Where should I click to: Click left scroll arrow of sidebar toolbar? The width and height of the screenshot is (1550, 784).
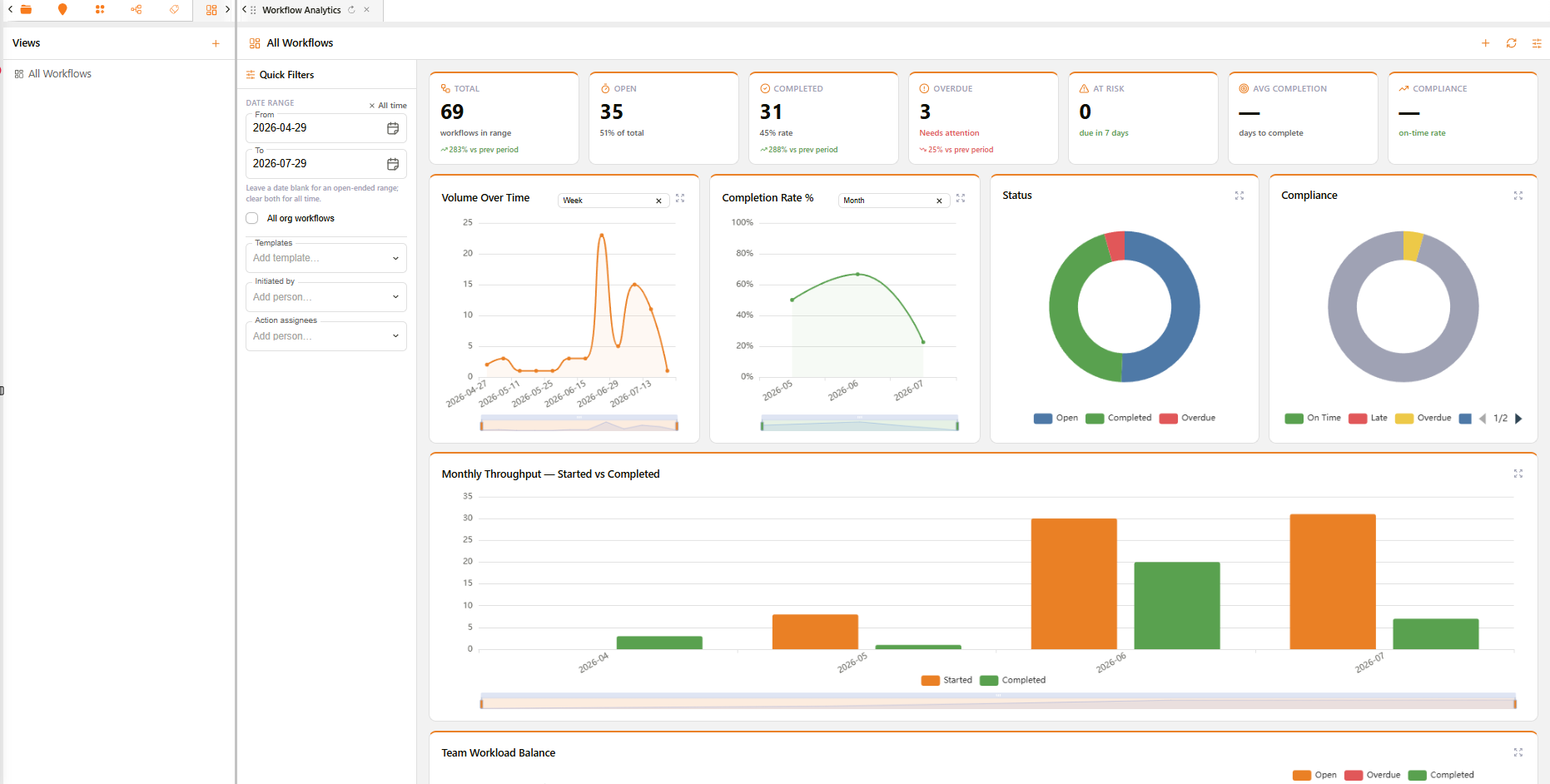(x=10, y=9)
